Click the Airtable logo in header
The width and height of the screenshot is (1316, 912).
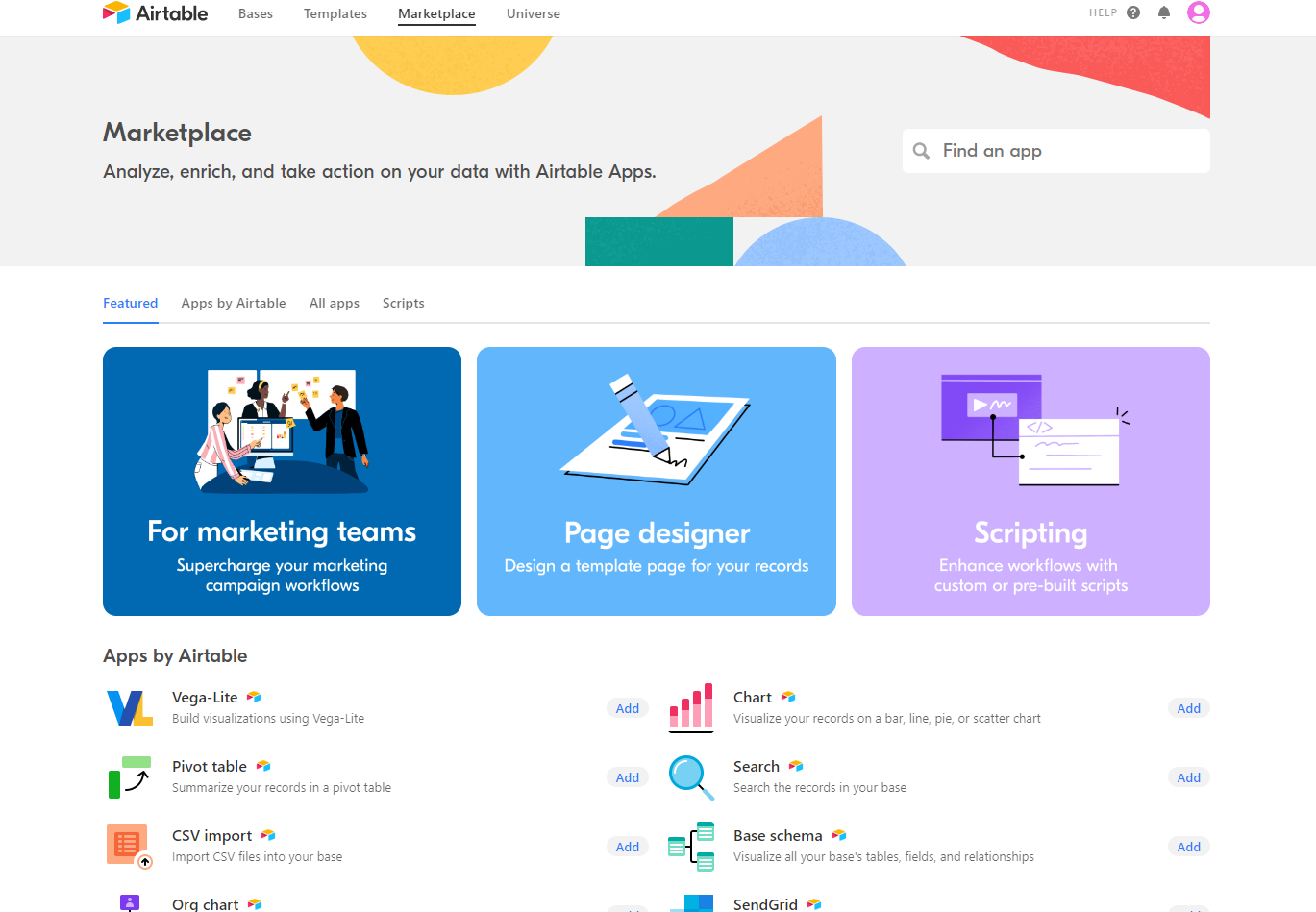pyautogui.click(x=156, y=13)
